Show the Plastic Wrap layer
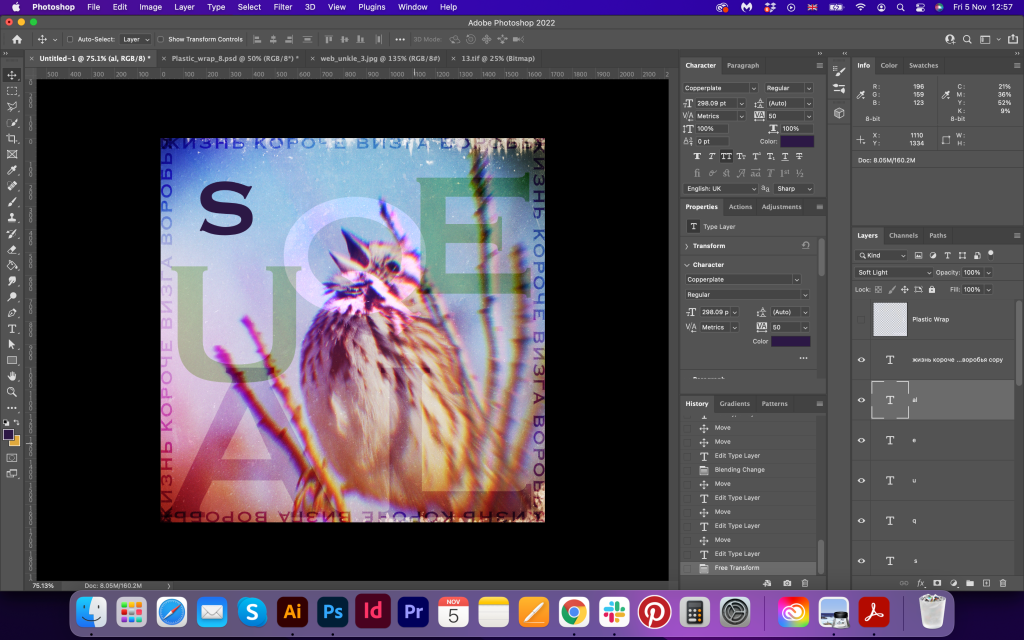This screenshot has width=1024, height=640. point(862,319)
